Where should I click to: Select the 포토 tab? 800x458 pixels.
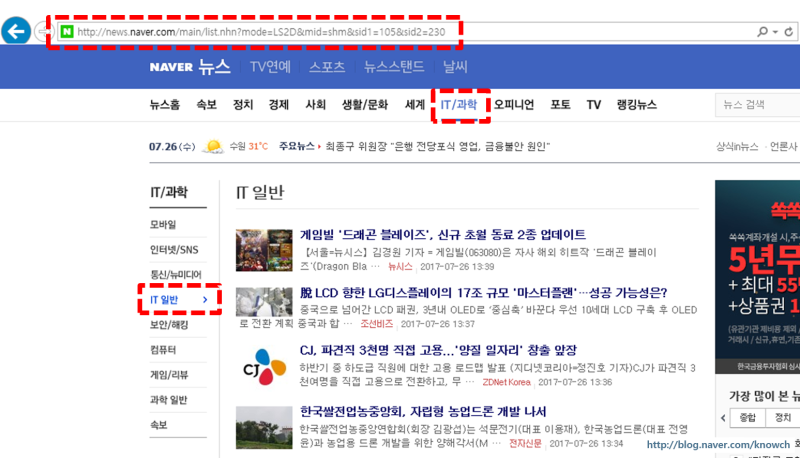tap(560, 105)
